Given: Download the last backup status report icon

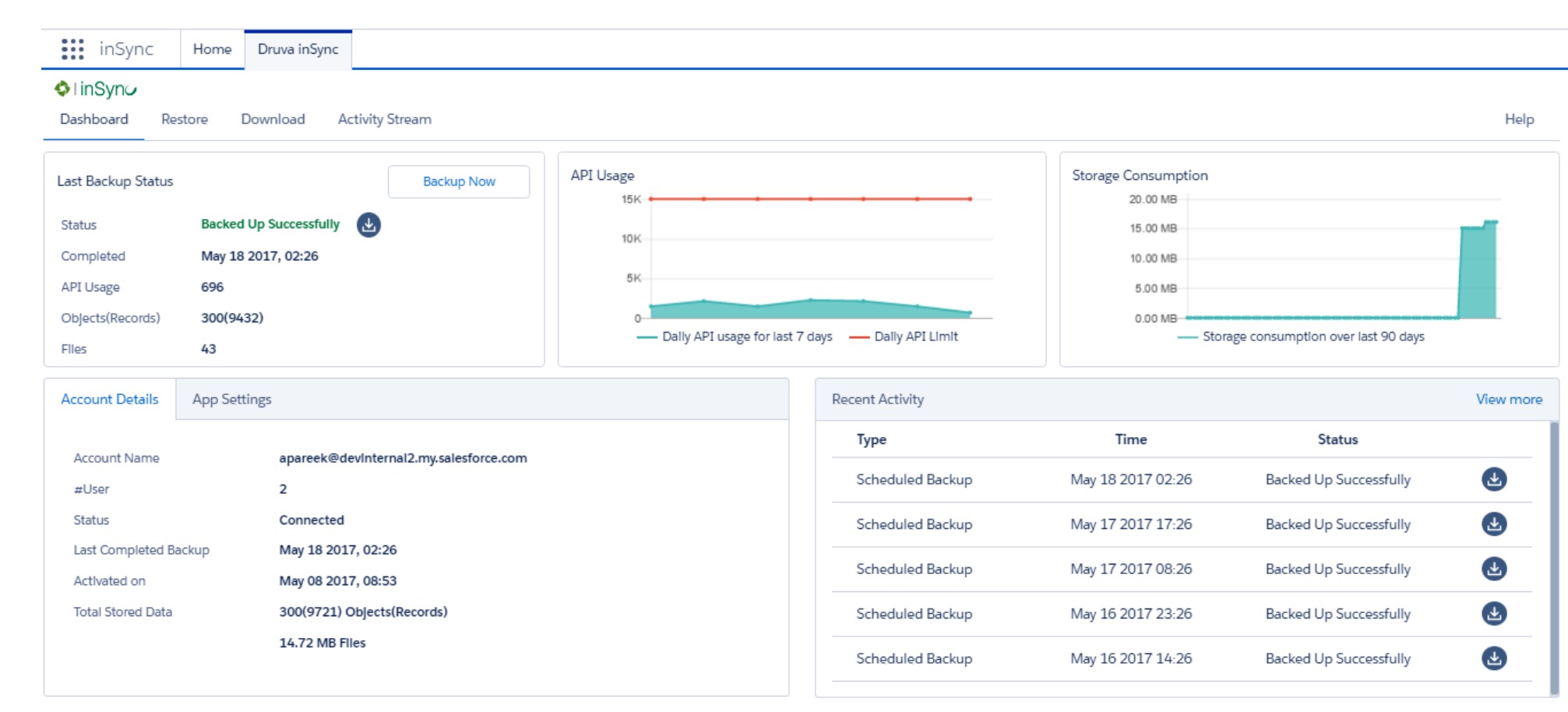Looking at the screenshot, I should click(368, 225).
